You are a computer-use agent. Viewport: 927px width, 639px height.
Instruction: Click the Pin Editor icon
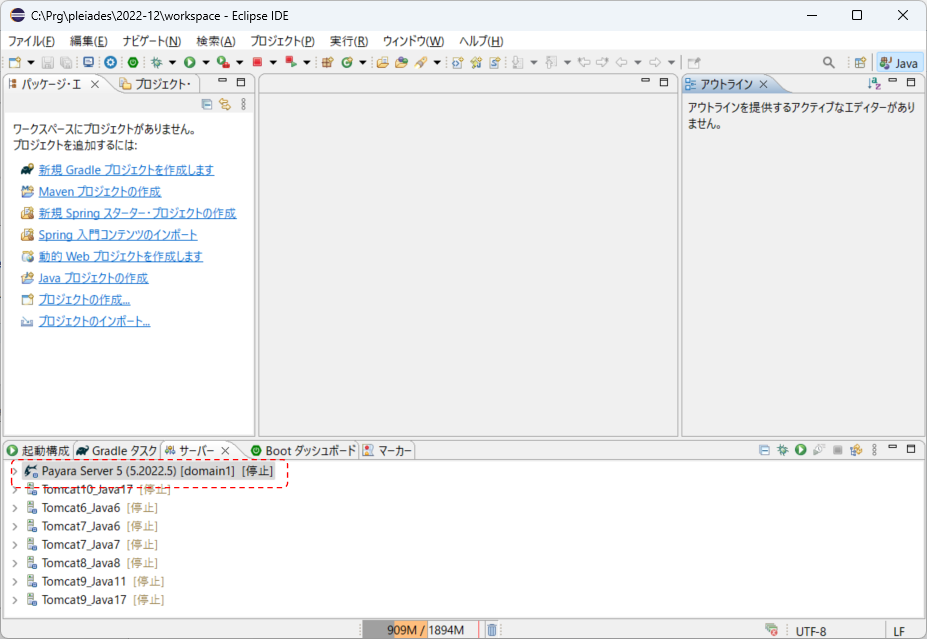coord(694,63)
